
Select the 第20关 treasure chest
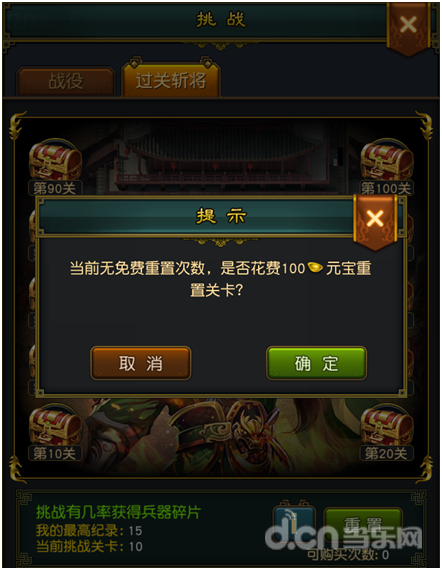[387, 425]
